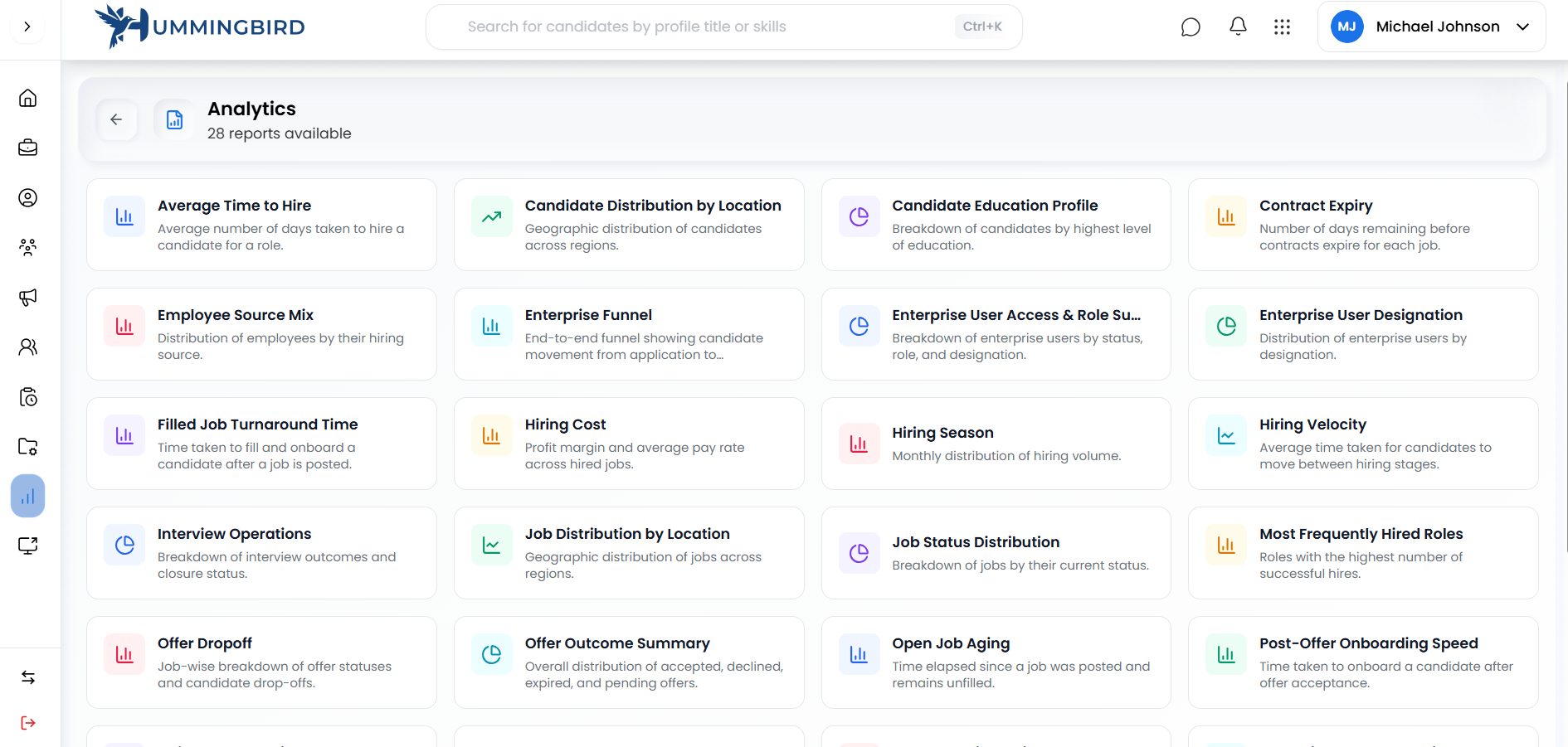This screenshot has width=1568, height=747.
Task: Click the notifications bell icon
Action: click(x=1238, y=27)
